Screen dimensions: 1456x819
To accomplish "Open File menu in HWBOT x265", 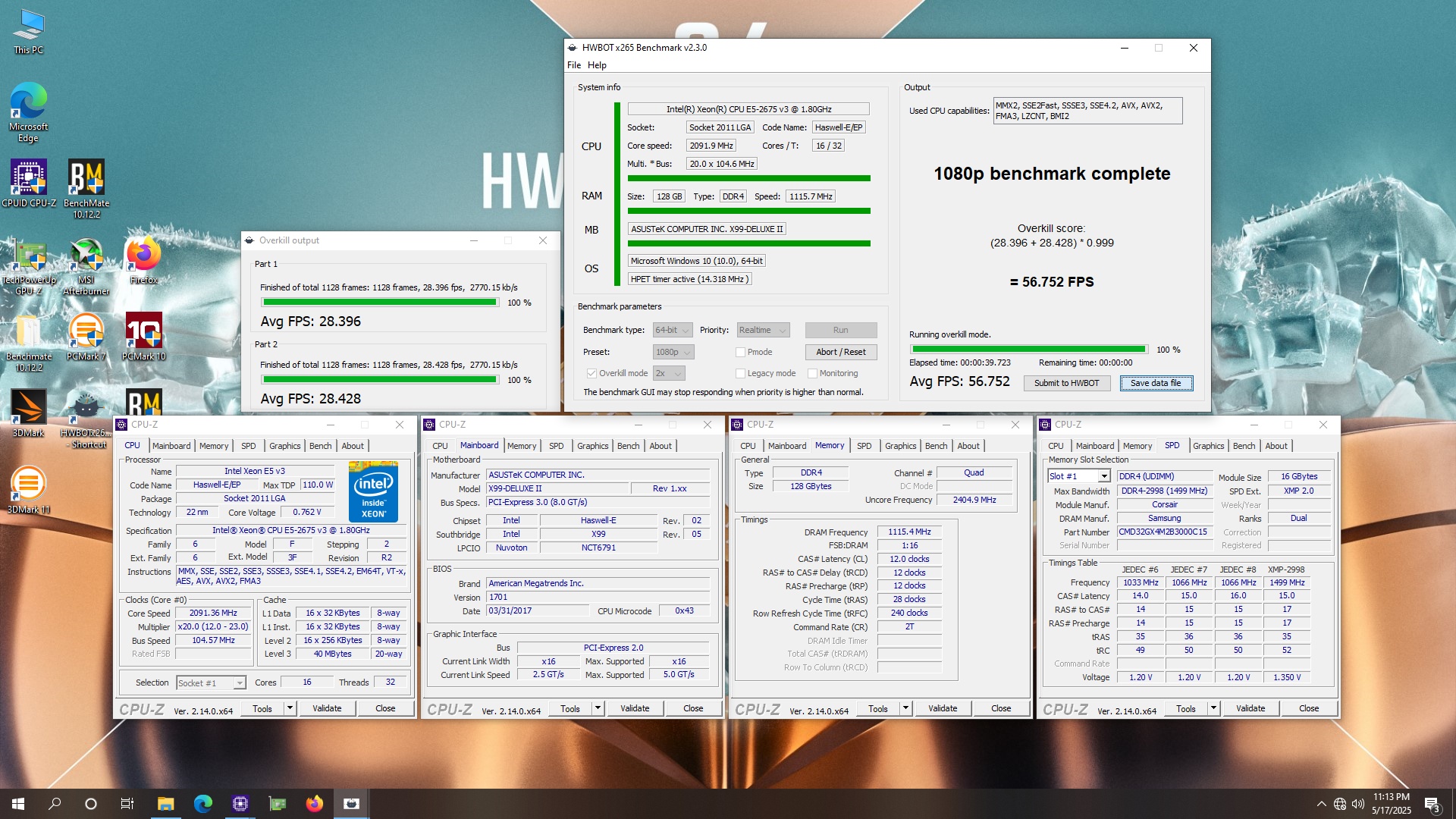I will [574, 65].
